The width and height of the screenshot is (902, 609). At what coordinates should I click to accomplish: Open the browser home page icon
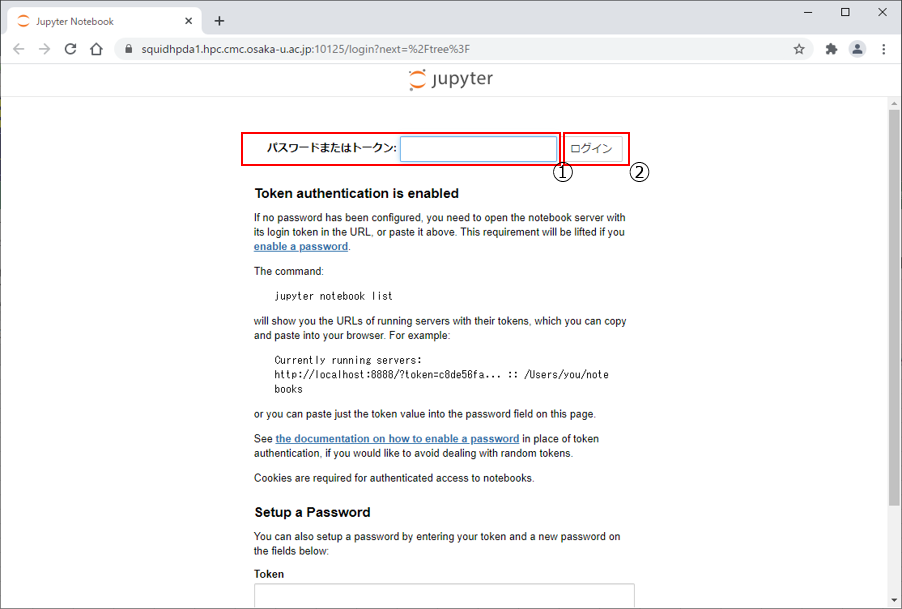(x=96, y=49)
